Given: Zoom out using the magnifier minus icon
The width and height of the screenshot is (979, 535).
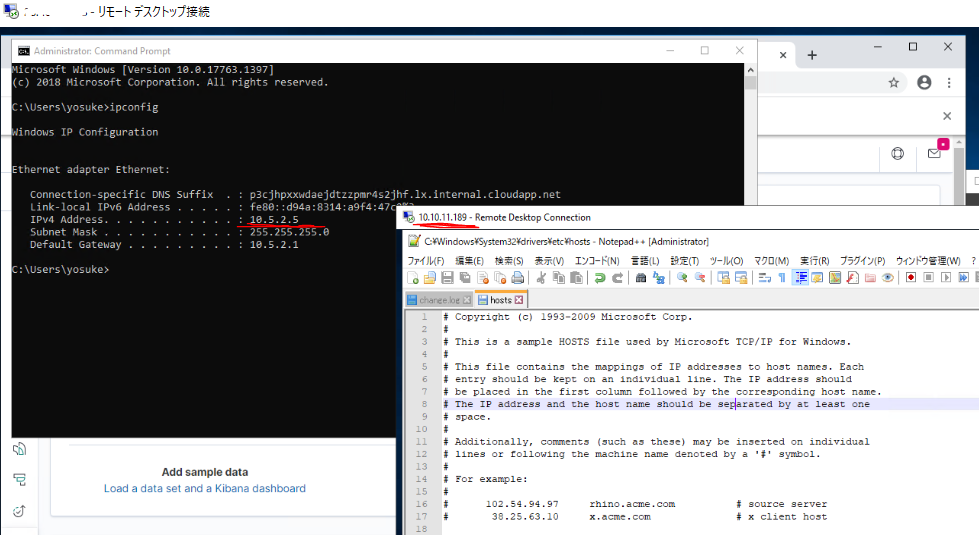Looking at the screenshot, I should click(700, 278).
